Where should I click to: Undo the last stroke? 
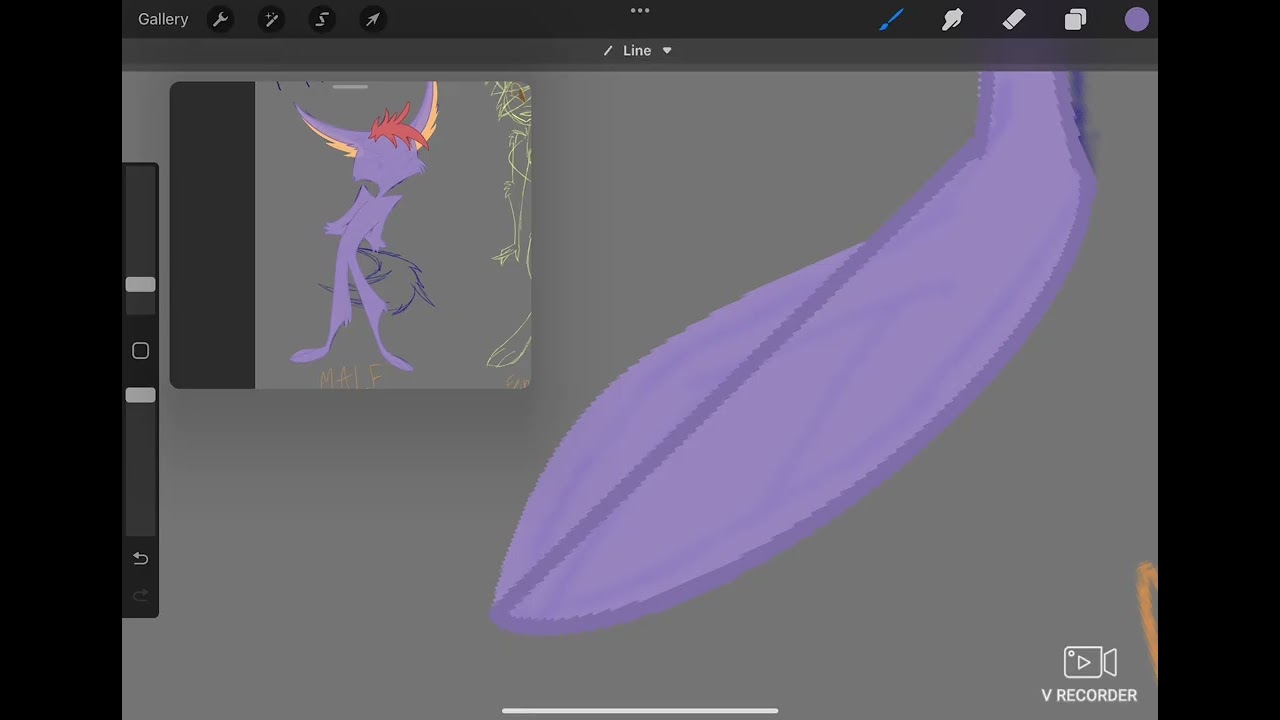point(140,558)
